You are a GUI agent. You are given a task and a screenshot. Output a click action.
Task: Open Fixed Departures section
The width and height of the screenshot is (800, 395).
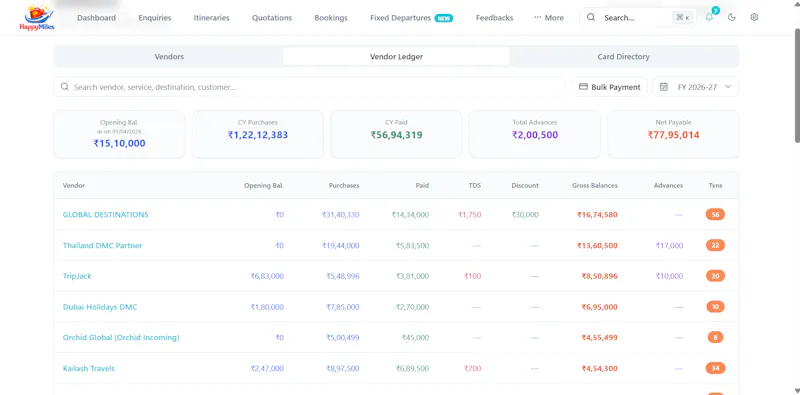point(401,17)
